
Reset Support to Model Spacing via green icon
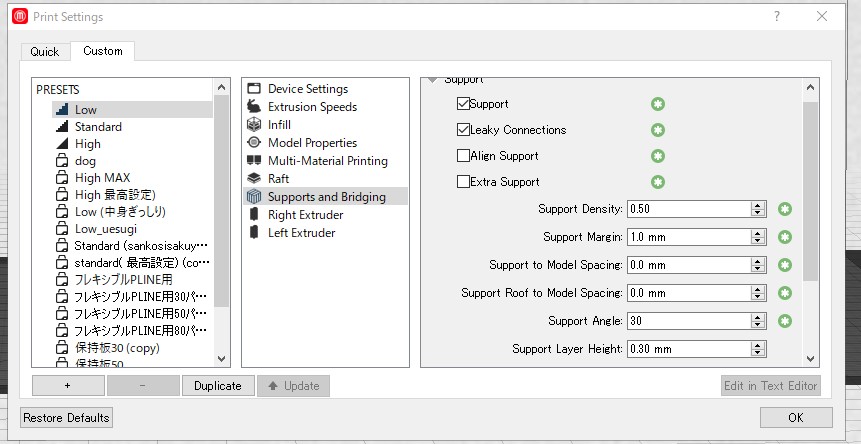(785, 265)
